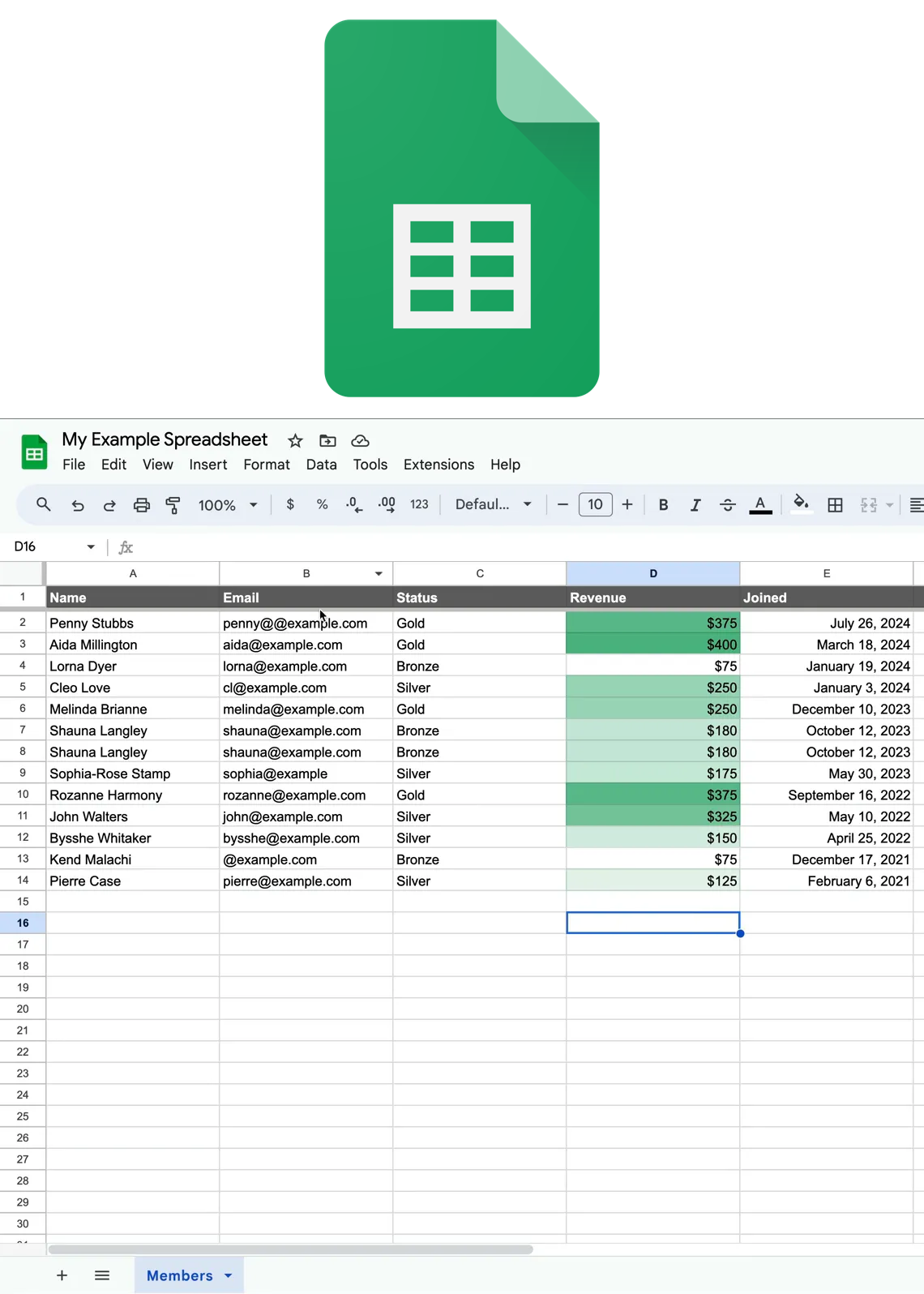The width and height of the screenshot is (924, 1294).
Task: Open the 100% zoom dropdown
Action: (x=228, y=505)
